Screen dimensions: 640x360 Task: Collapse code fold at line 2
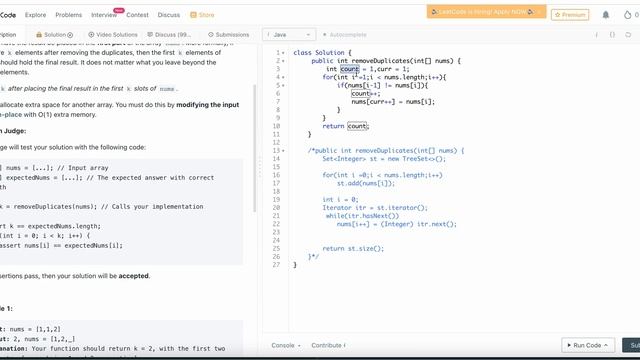[x=283, y=61]
